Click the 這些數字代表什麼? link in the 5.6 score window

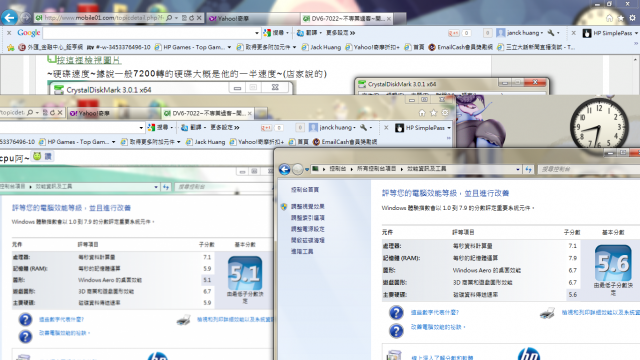434,312
